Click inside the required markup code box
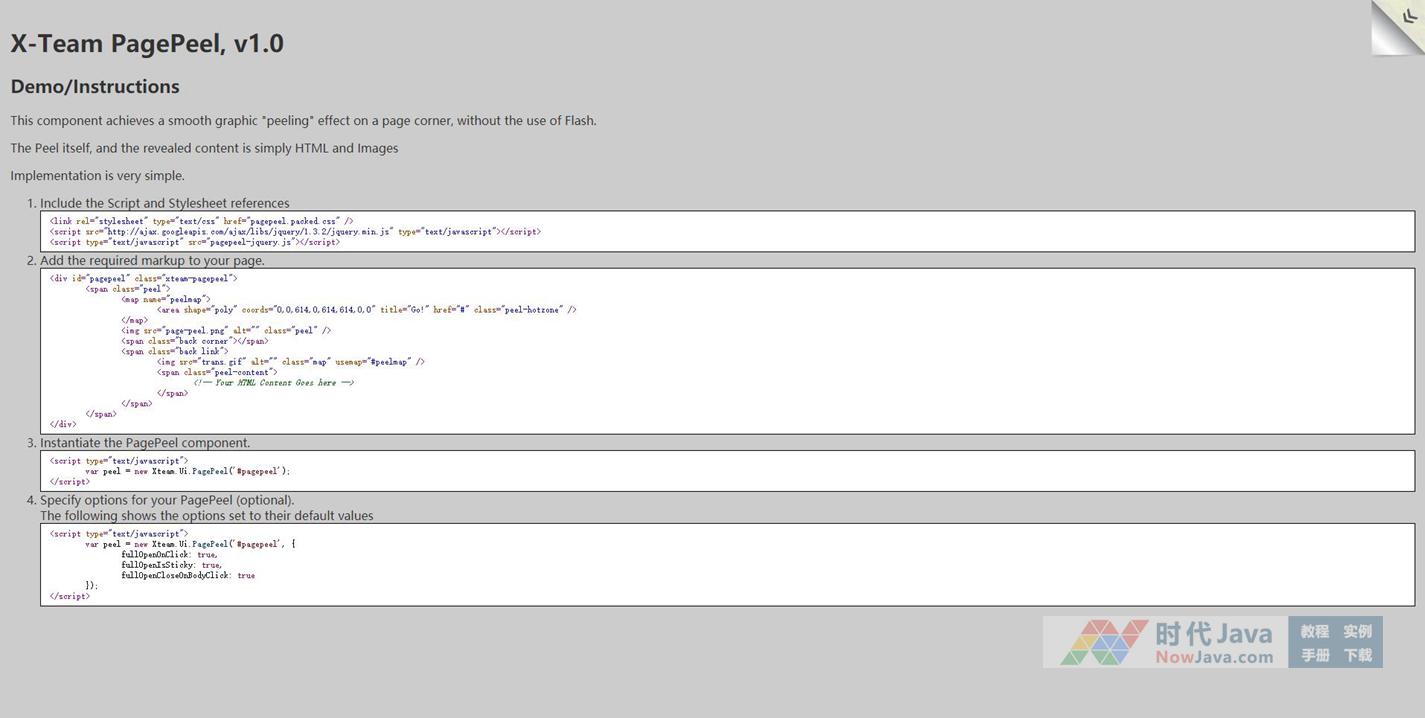 [727, 351]
